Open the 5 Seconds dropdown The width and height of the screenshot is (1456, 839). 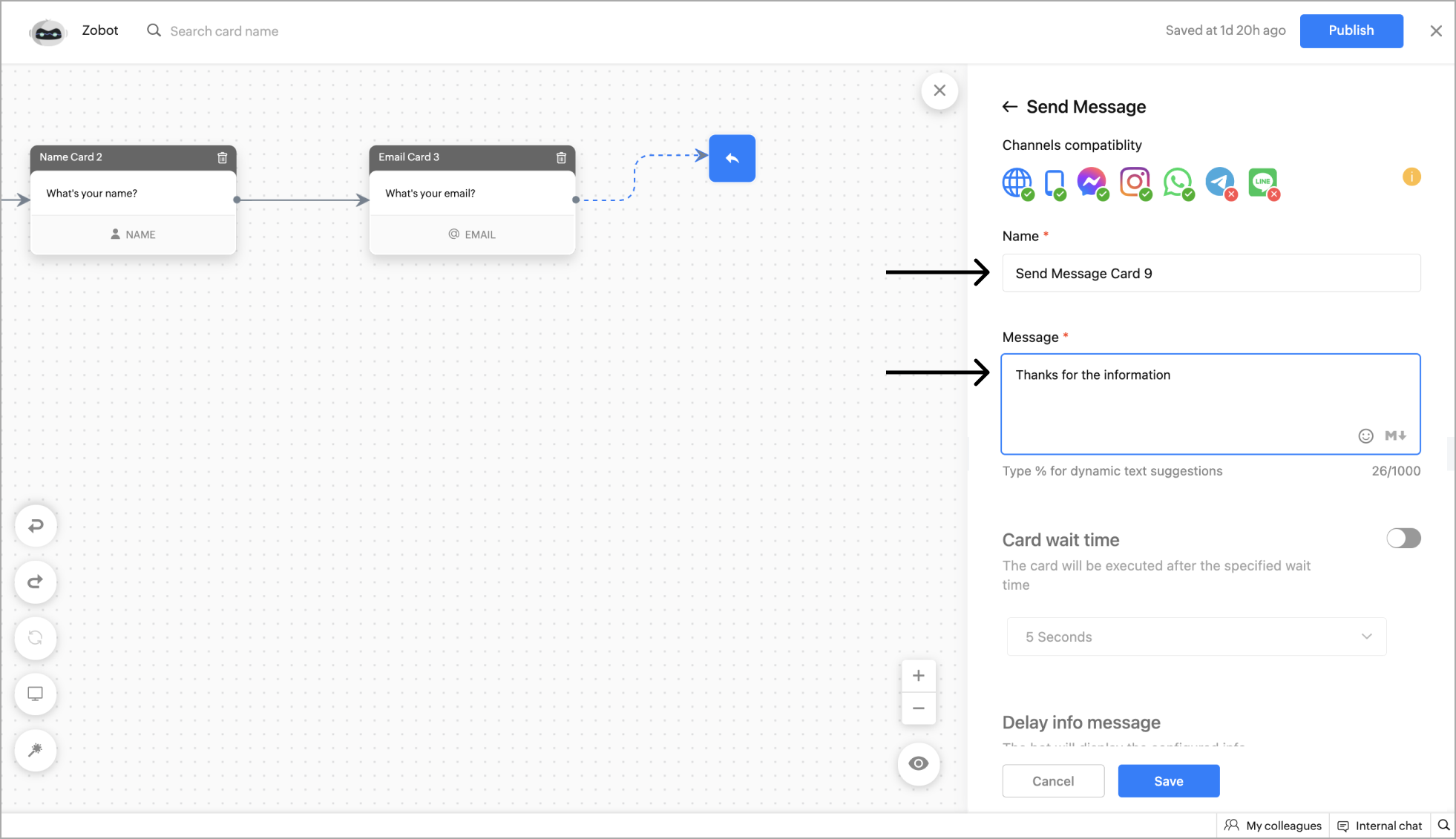pos(1196,636)
